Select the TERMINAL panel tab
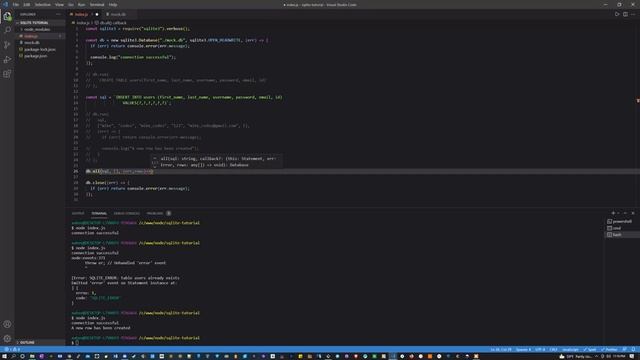The height and width of the screenshot is (360, 640). pyautogui.click(x=99, y=213)
